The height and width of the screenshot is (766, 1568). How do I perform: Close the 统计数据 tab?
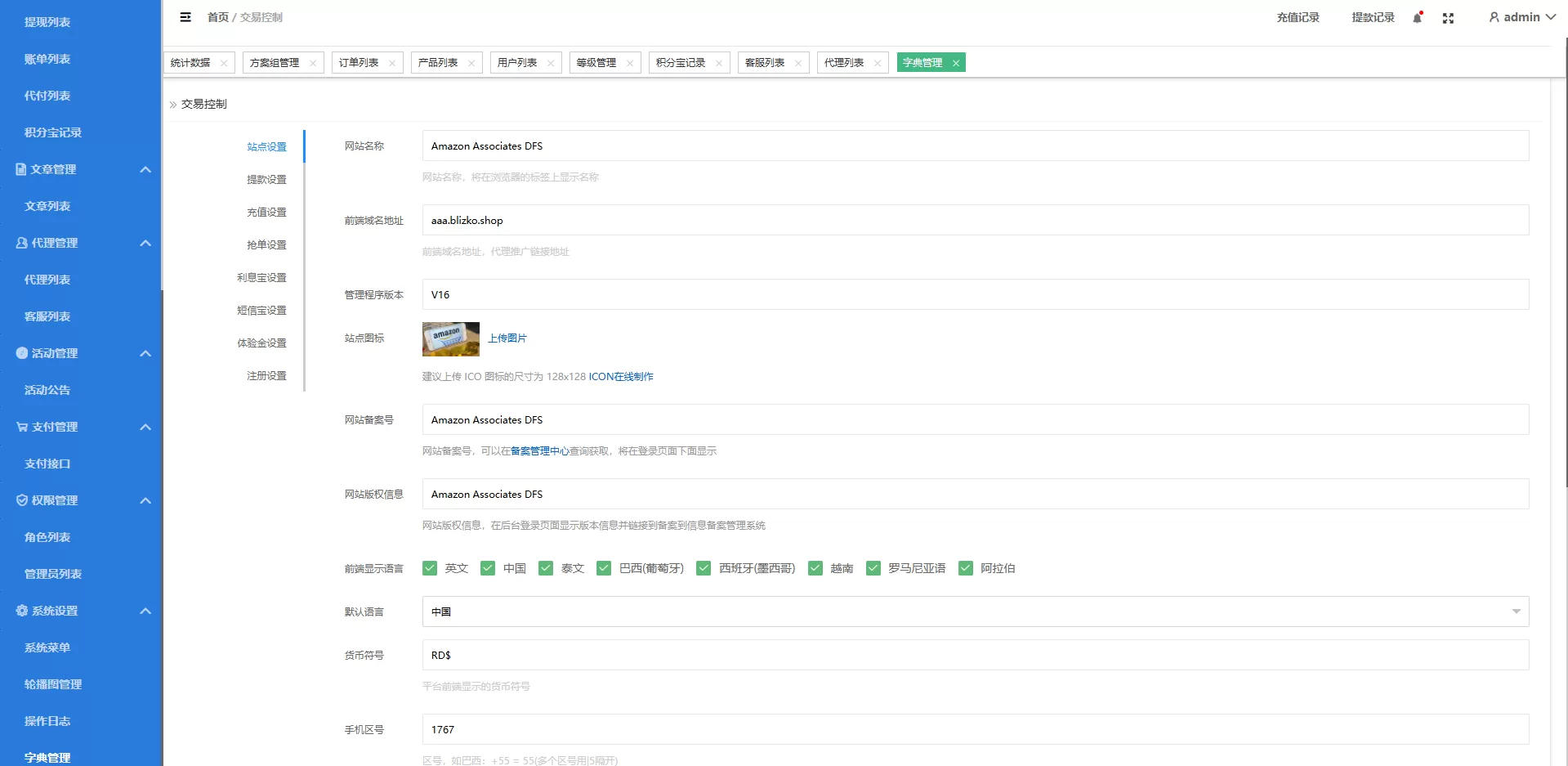224,63
